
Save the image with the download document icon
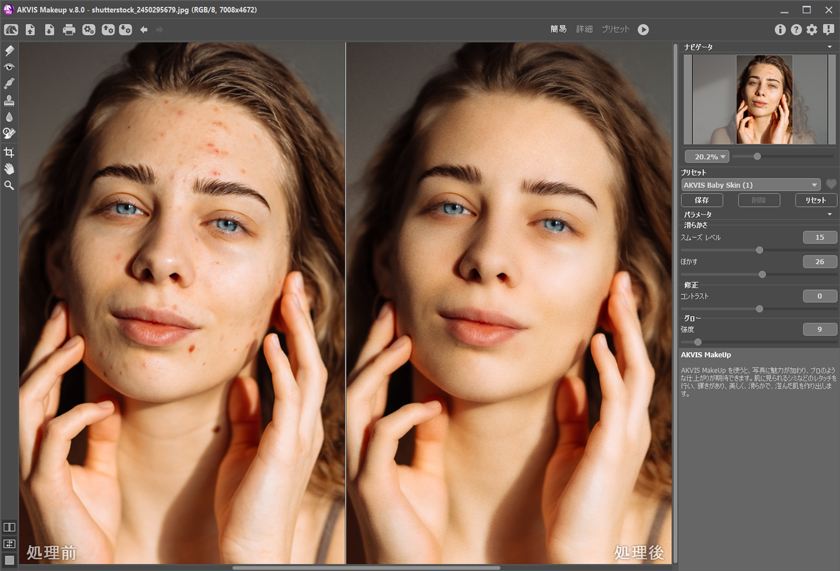pyautogui.click(x=49, y=29)
